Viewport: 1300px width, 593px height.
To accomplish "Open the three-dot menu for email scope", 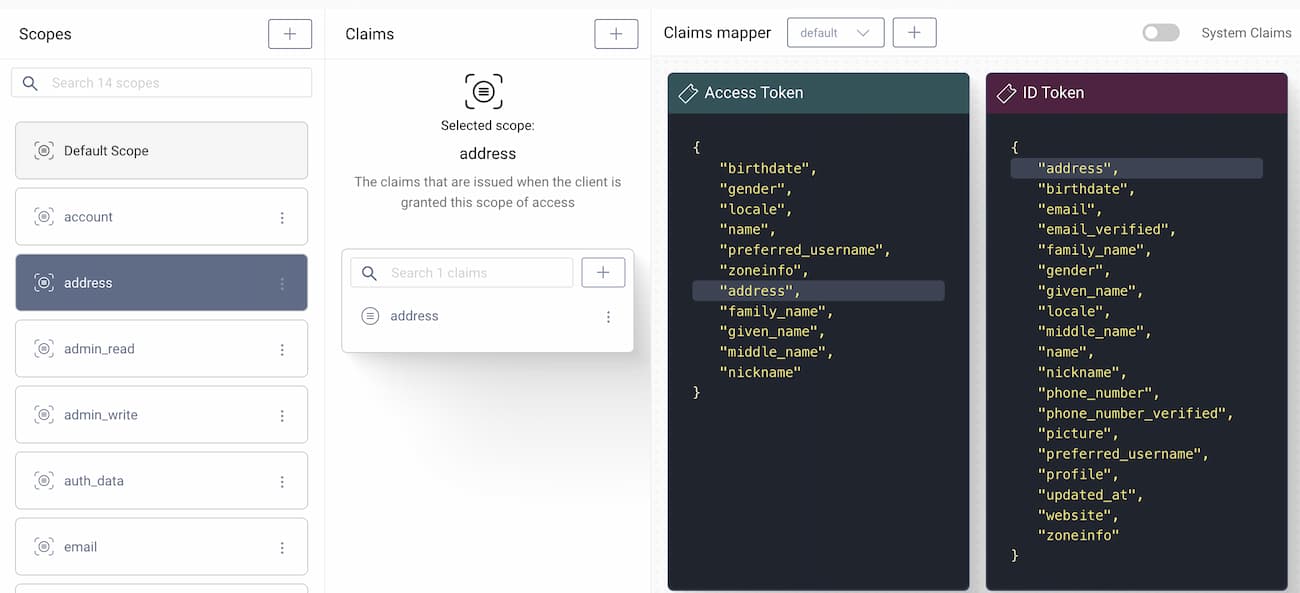I will [282, 548].
